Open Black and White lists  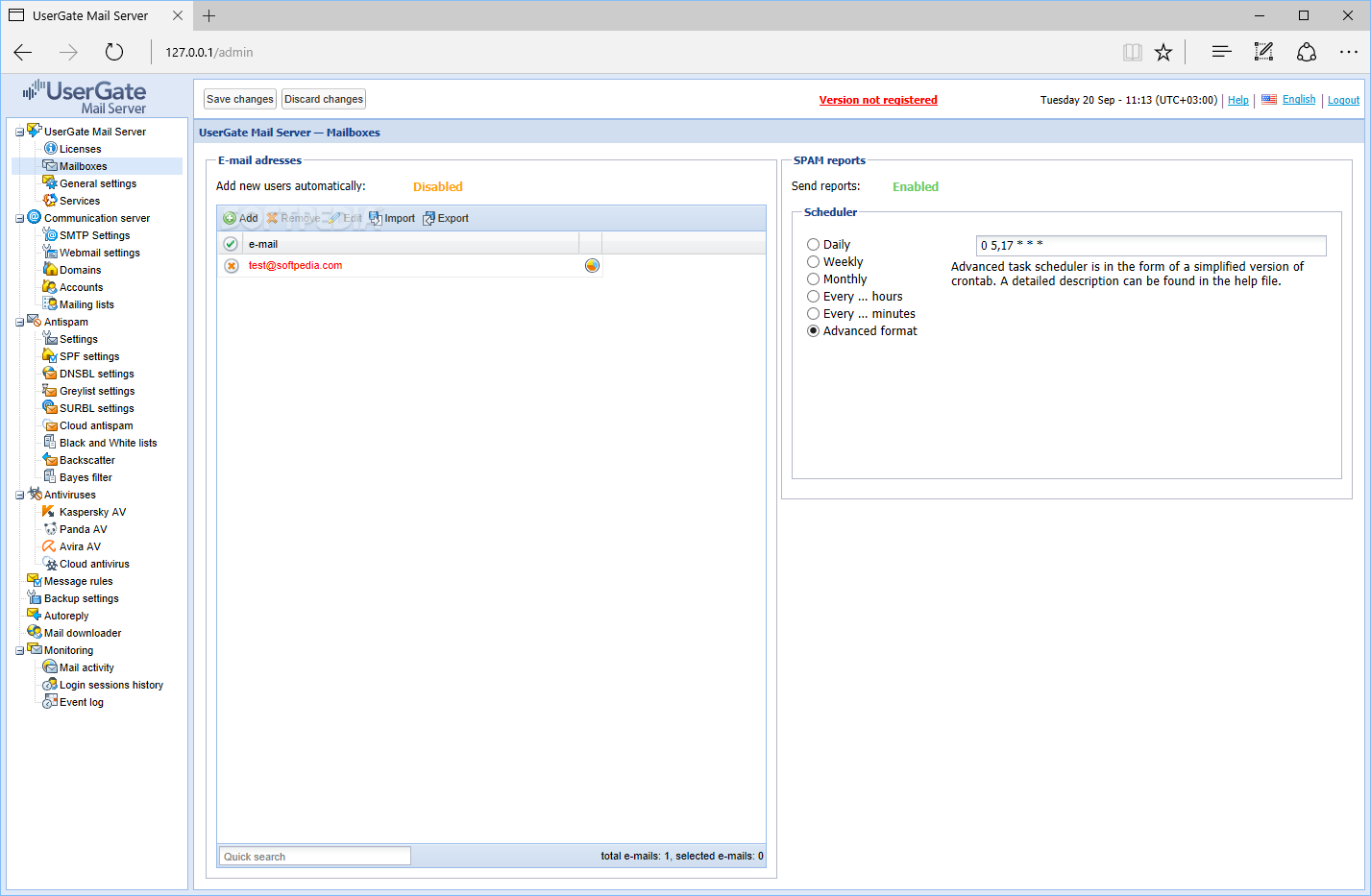(108, 443)
